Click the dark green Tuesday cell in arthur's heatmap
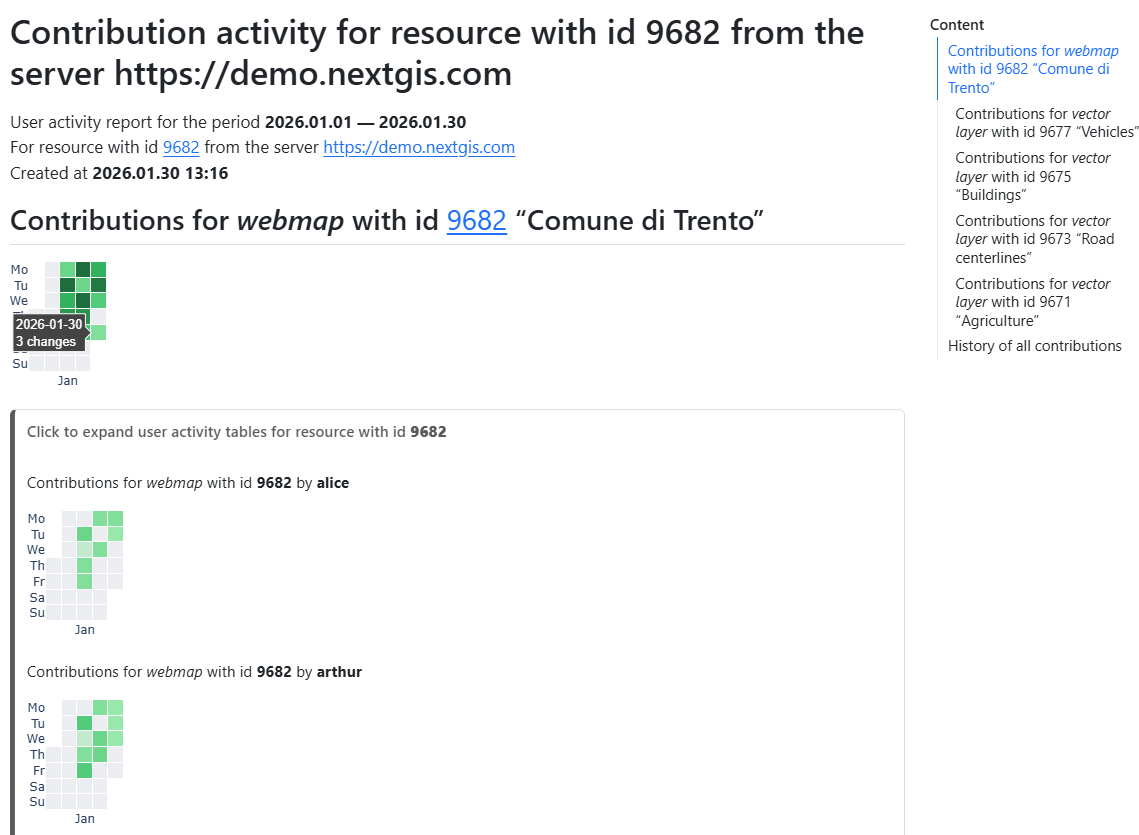This screenshot has height=835, width=1139. [85, 723]
